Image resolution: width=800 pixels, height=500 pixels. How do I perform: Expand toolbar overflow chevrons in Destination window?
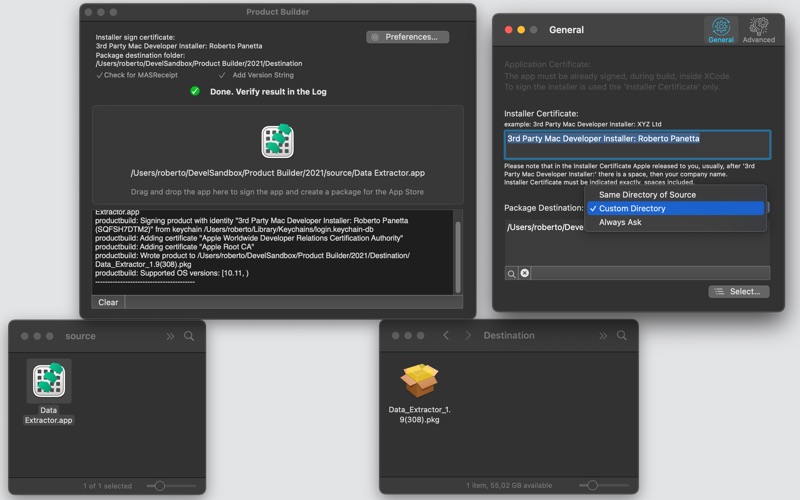[x=603, y=336]
